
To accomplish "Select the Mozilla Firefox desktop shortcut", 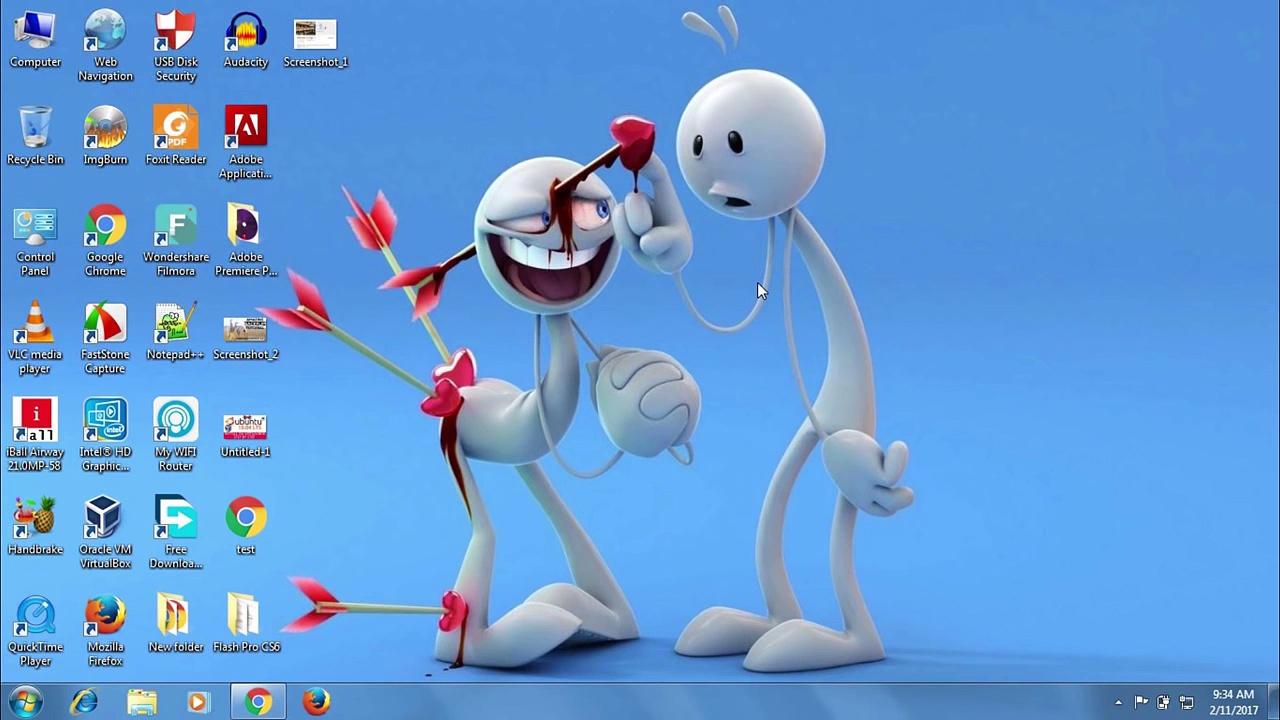I will click(x=105, y=631).
